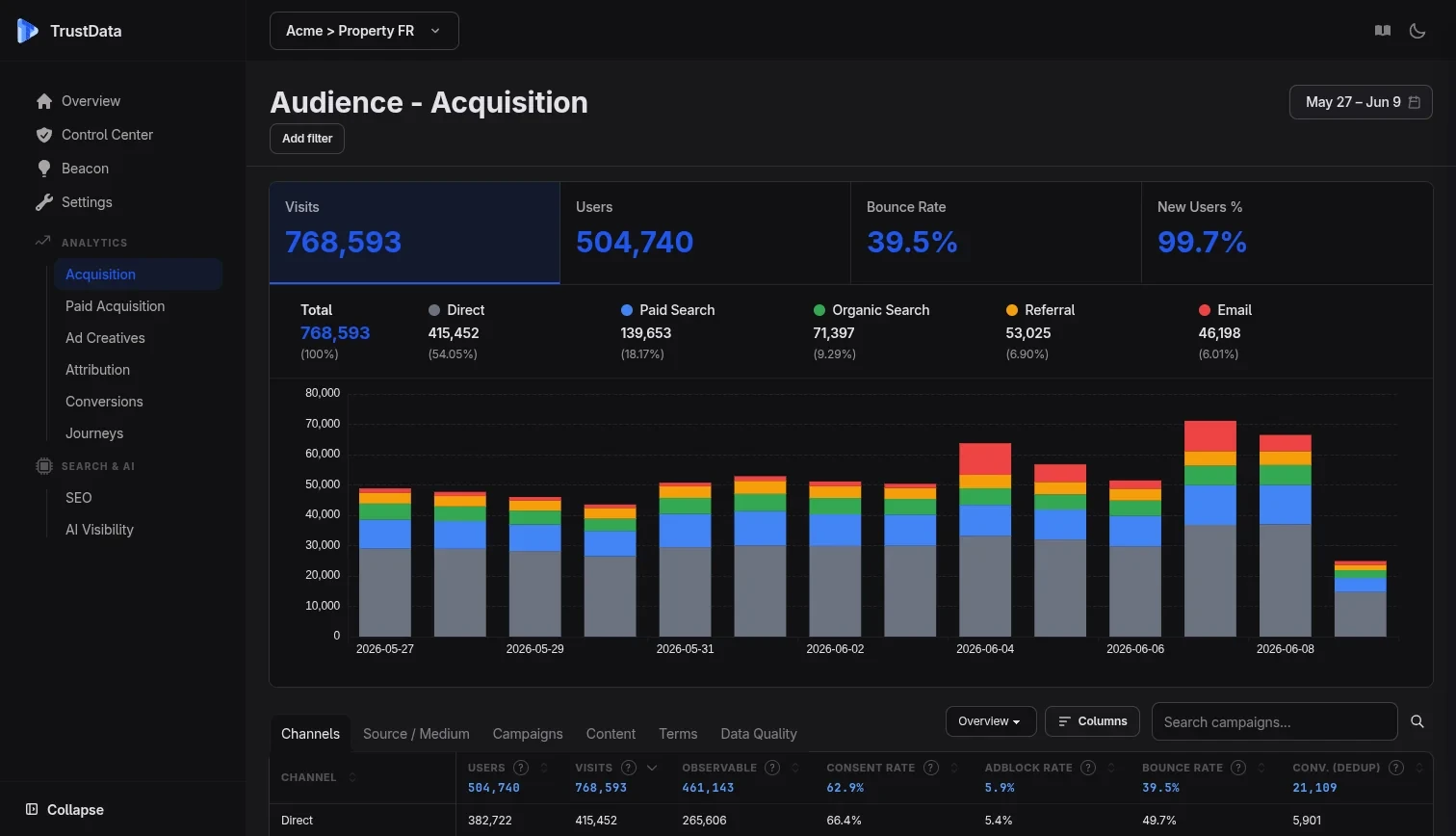Image resolution: width=1456 pixels, height=836 pixels.
Task: Open the Overview view dropdown
Action: (x=991, y=721)
